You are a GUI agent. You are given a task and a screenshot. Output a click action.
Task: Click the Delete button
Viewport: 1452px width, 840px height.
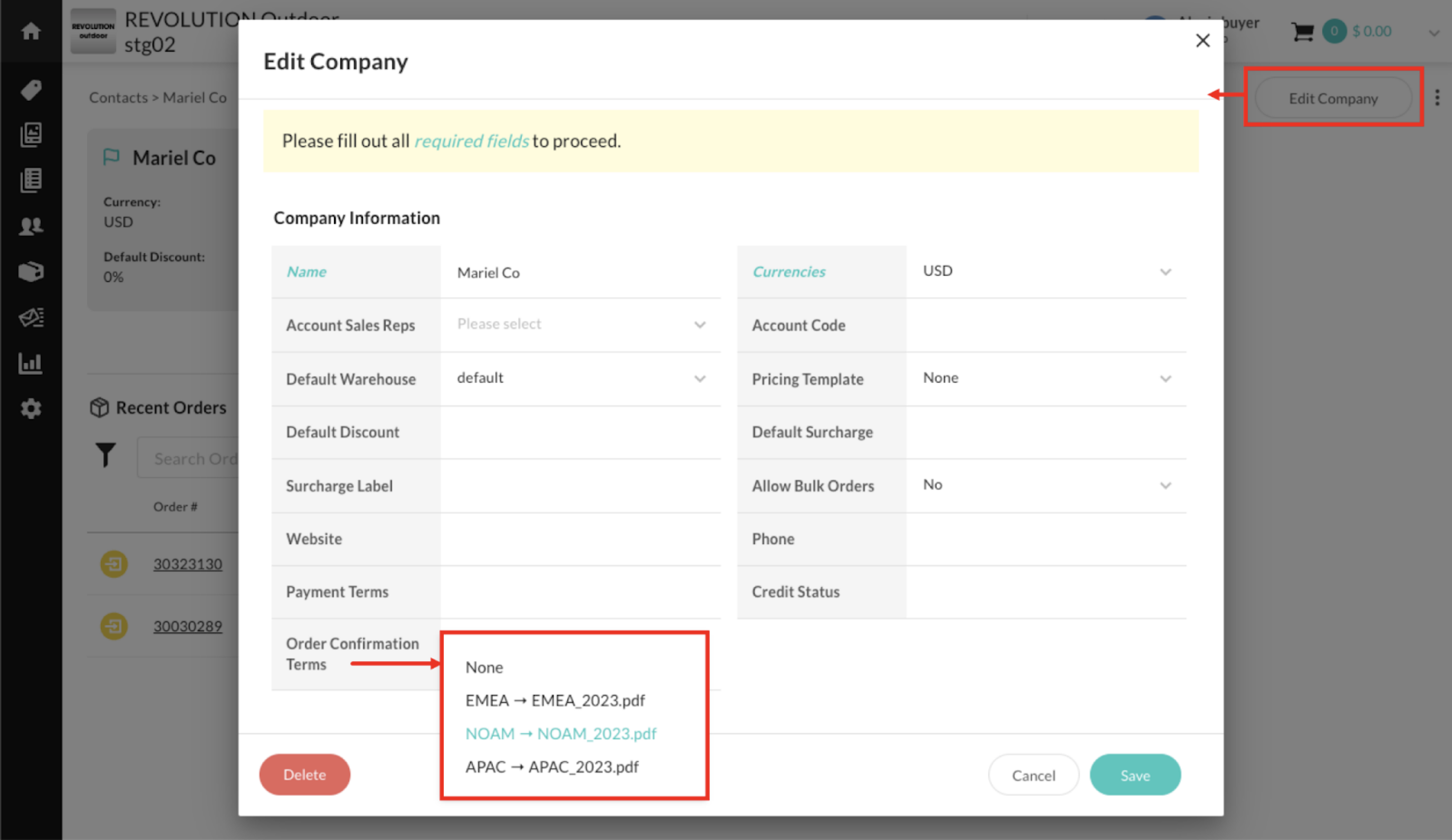[304, 774]
